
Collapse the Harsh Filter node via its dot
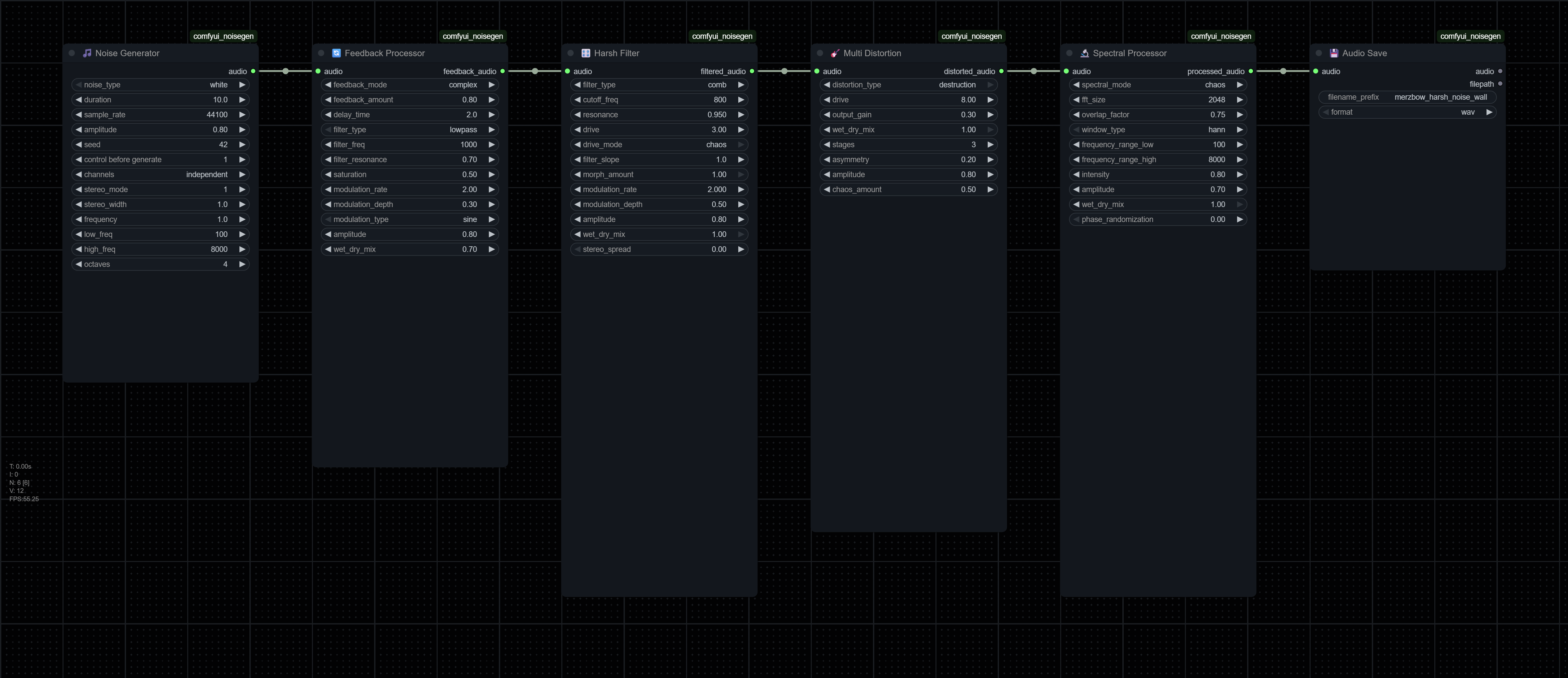570,53
